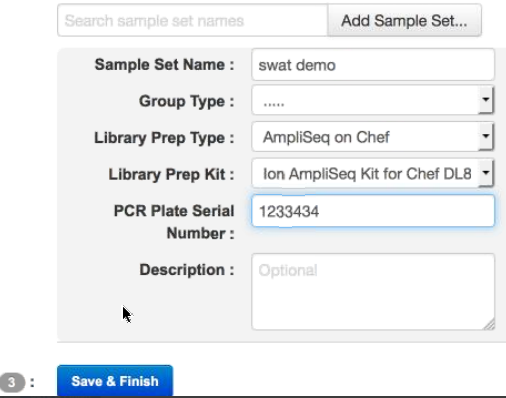
Task: Click the PCR Plate Serial Number label
Action: click(x=174, y=222)
